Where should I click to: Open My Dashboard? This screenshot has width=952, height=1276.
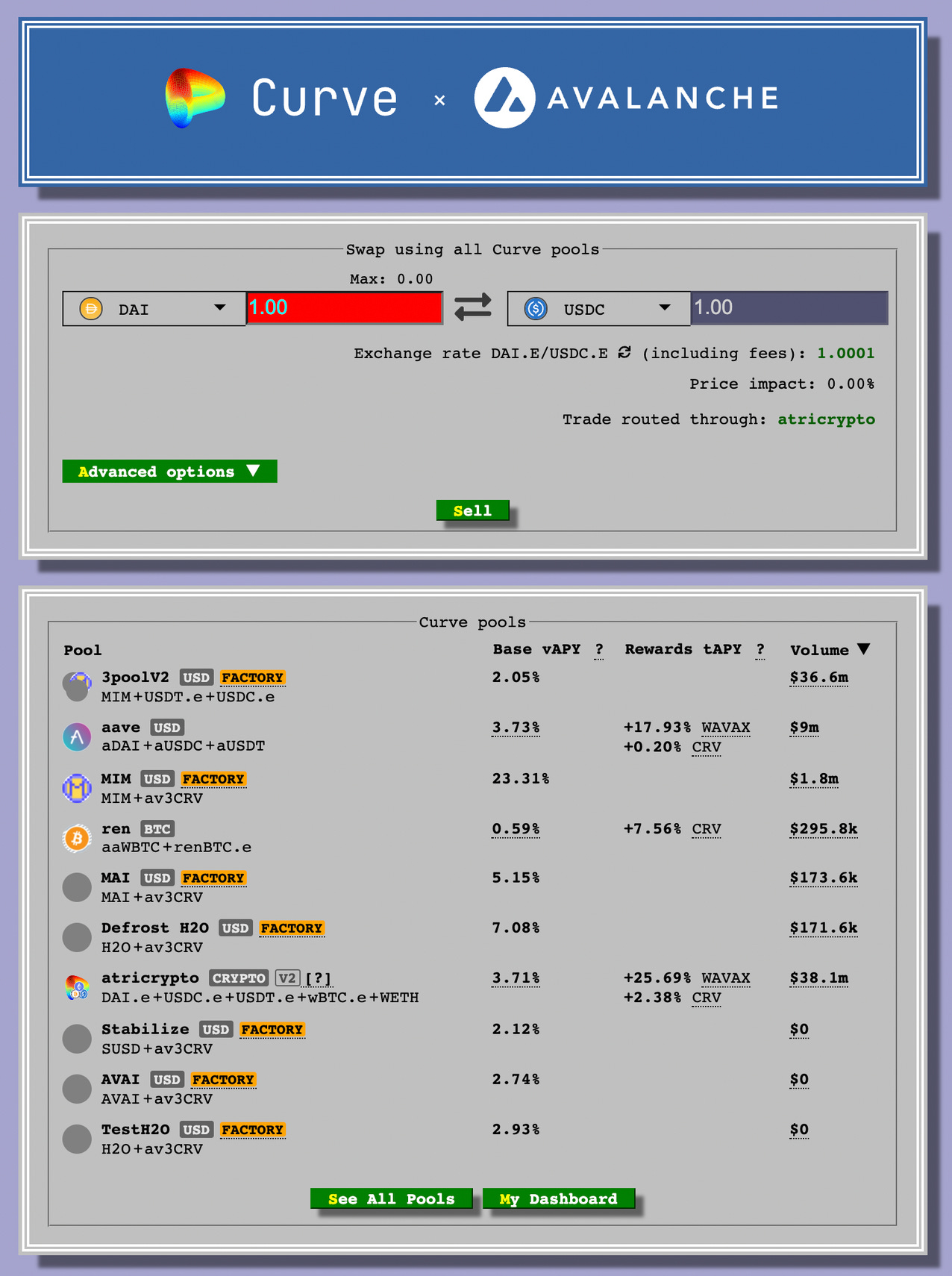[559, 1198]
